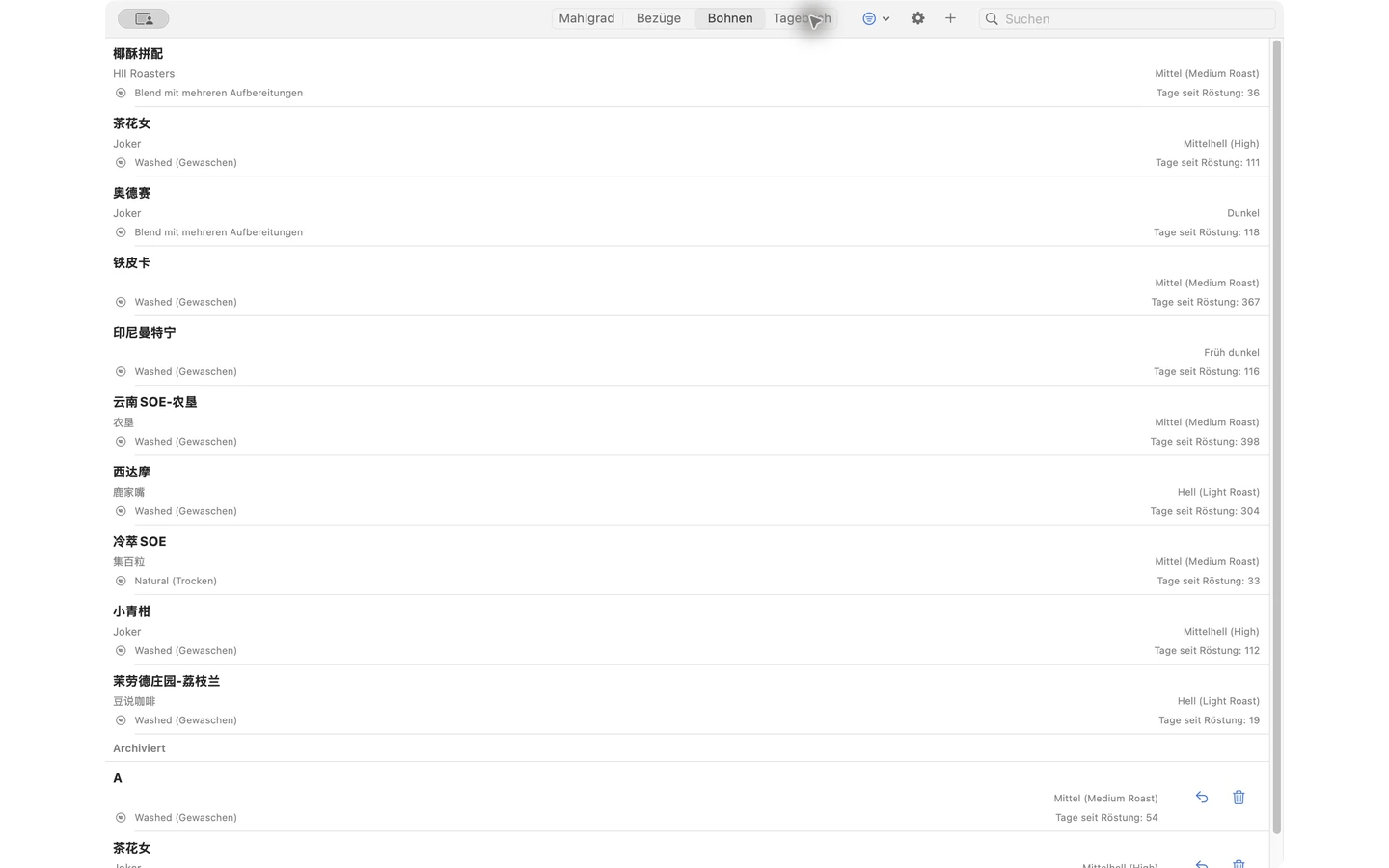Click the processing icon in the 莱劳德庄园-荔枝兰 row

pyautogui.click(x=121, y=720)
